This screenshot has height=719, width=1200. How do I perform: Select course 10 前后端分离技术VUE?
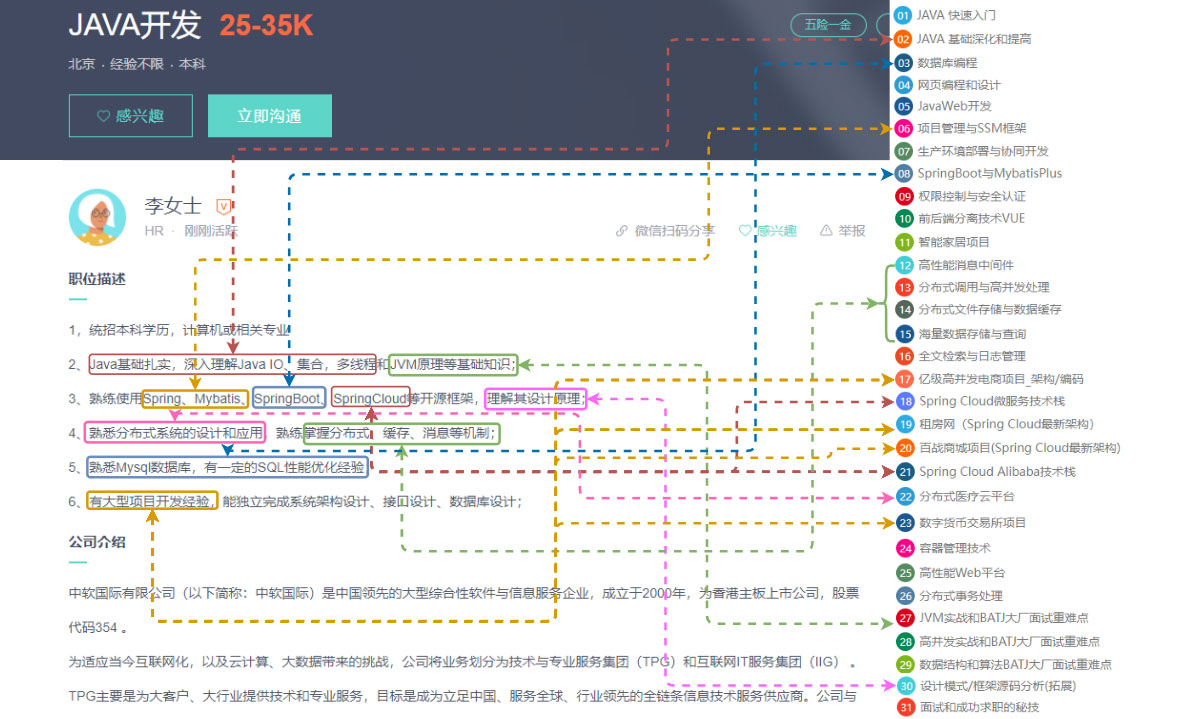click(960, 218)
